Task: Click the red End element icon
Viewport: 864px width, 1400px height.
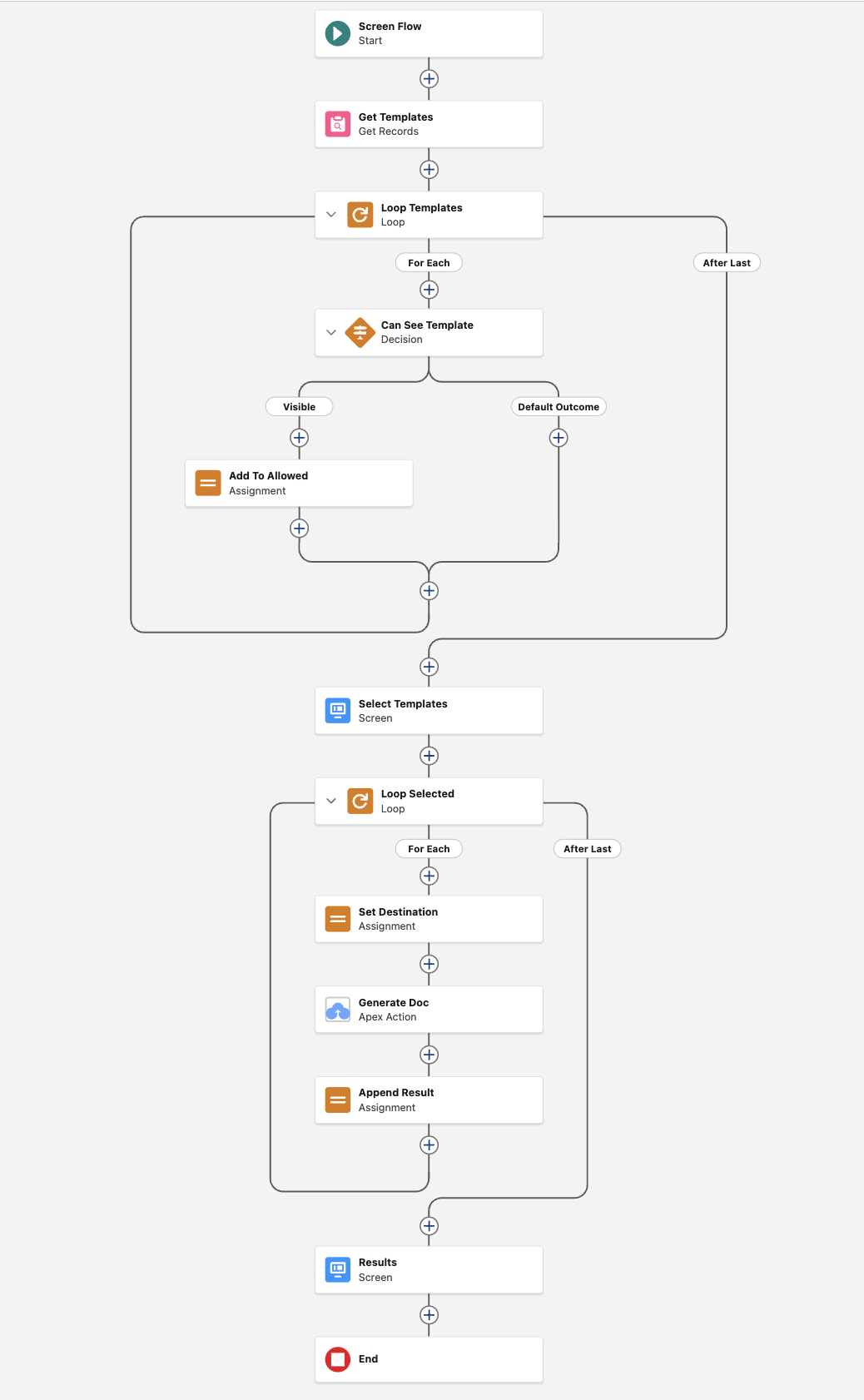Action: pos(337,1359)
